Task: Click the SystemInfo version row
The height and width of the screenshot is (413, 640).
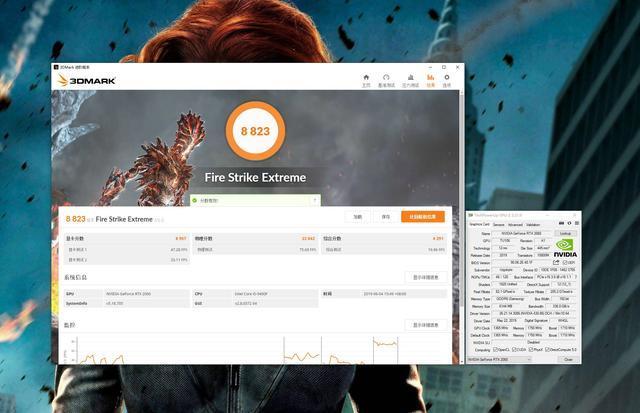Action: (x=127, y=303)
